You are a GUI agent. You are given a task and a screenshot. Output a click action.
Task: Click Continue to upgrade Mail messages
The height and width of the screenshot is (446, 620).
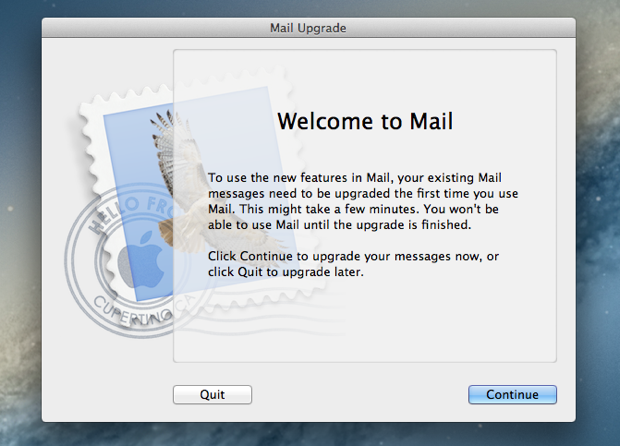(512, 394)
